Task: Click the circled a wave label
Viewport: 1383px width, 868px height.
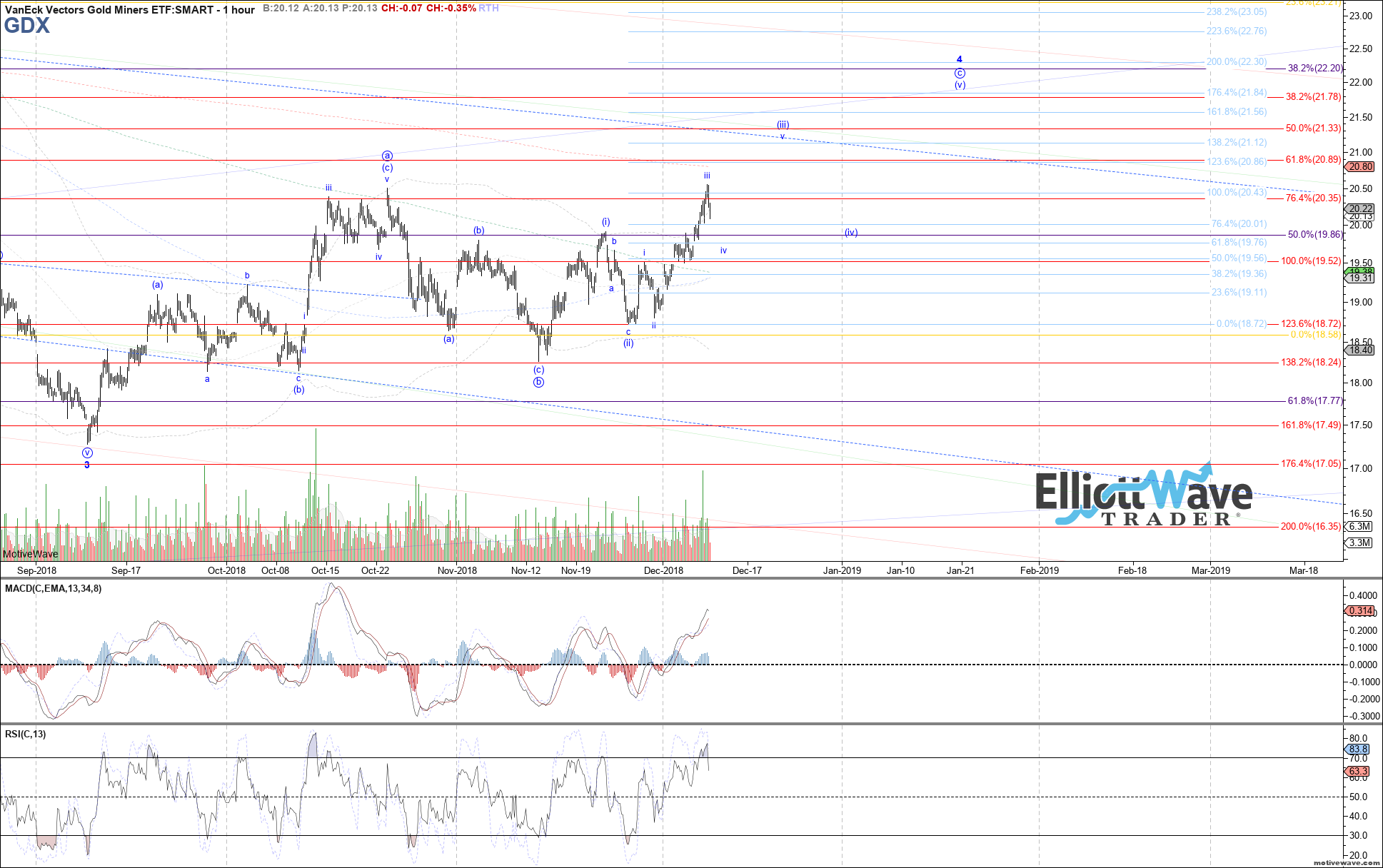Action: (x=387, y=156)
